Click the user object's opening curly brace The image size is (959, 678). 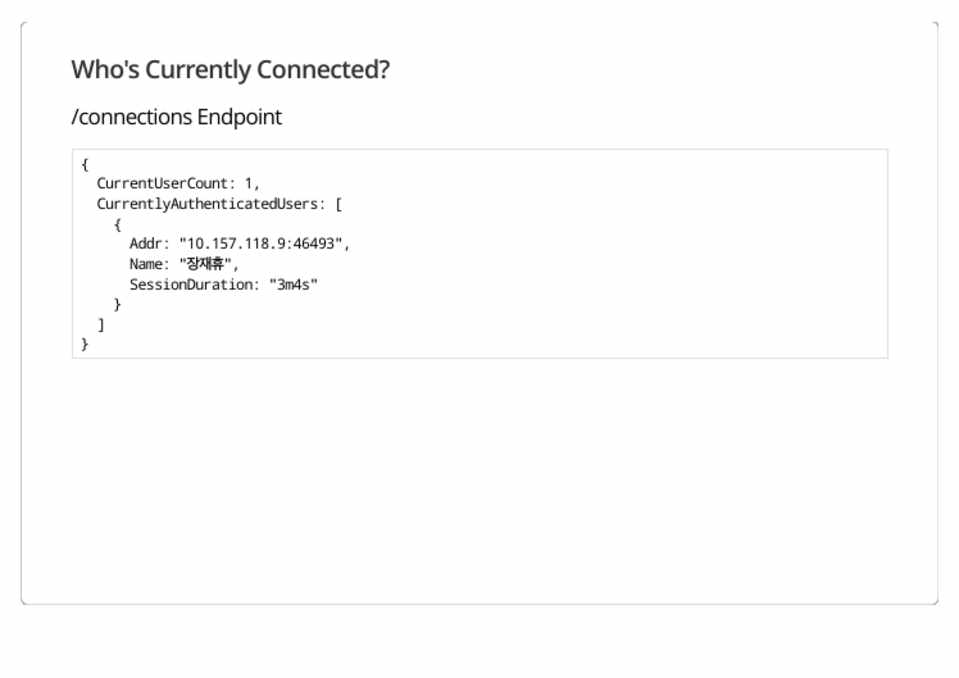117,224
